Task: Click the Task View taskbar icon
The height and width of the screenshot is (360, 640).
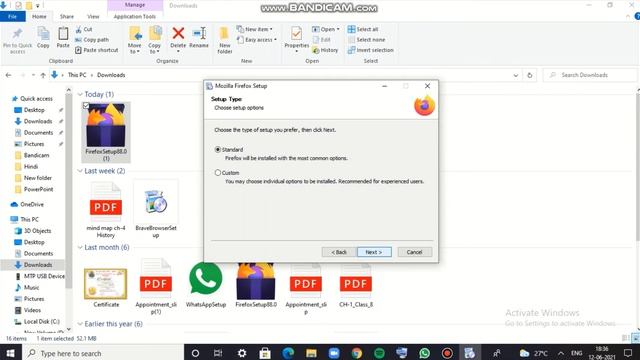Action: [x=218, y=353]
